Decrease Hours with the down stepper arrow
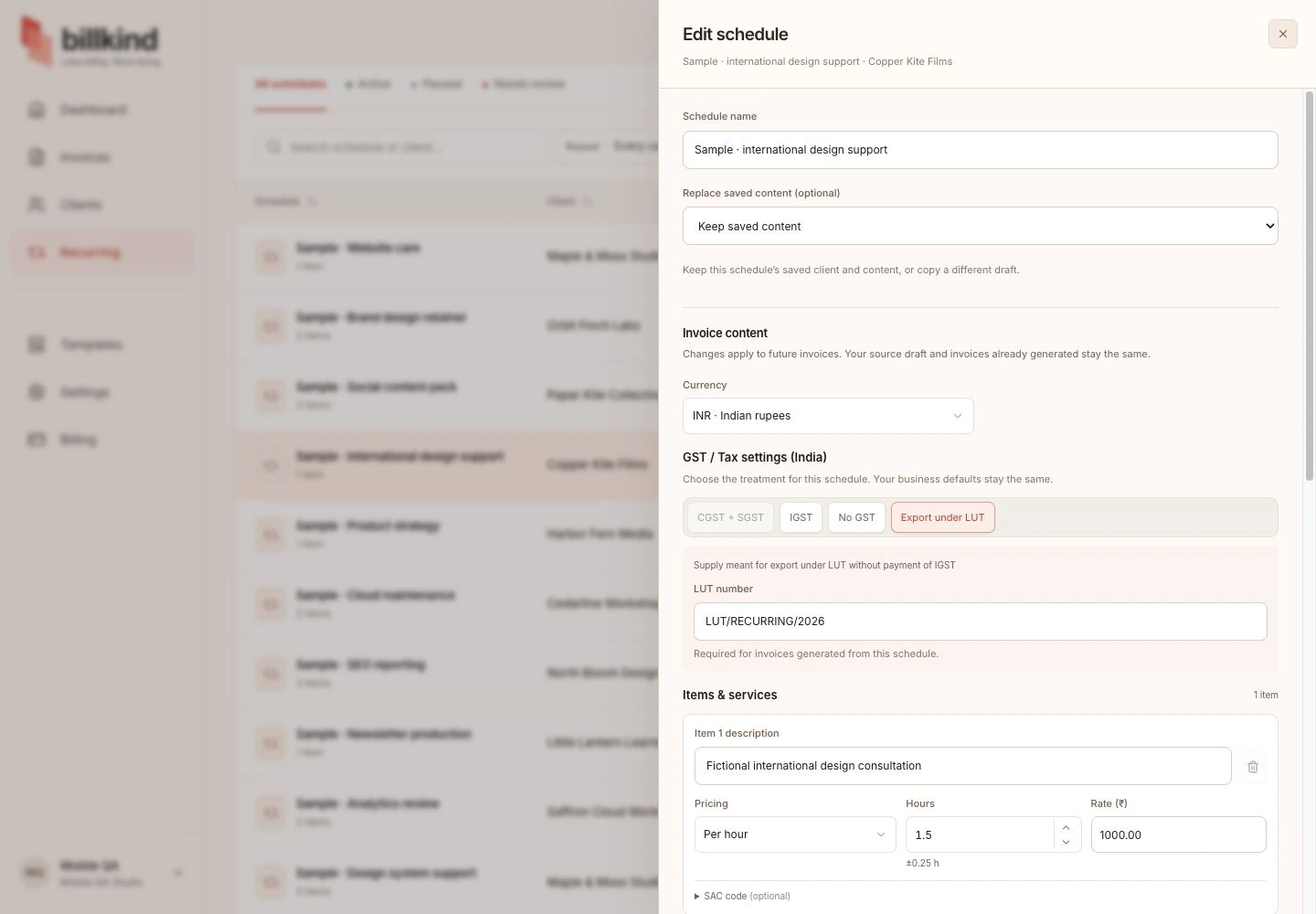 1066,842
